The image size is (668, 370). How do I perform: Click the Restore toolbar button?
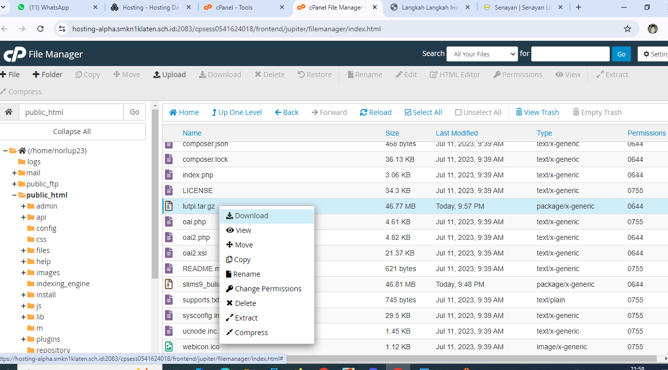pos(314,75)
